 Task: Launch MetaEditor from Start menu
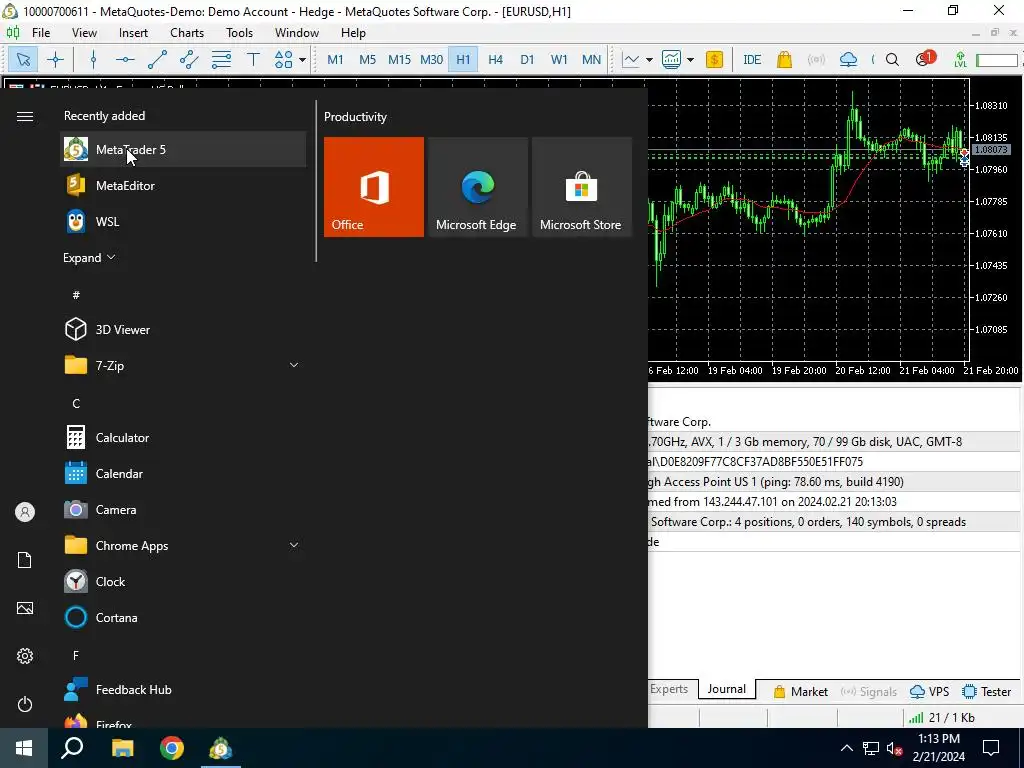184,185
